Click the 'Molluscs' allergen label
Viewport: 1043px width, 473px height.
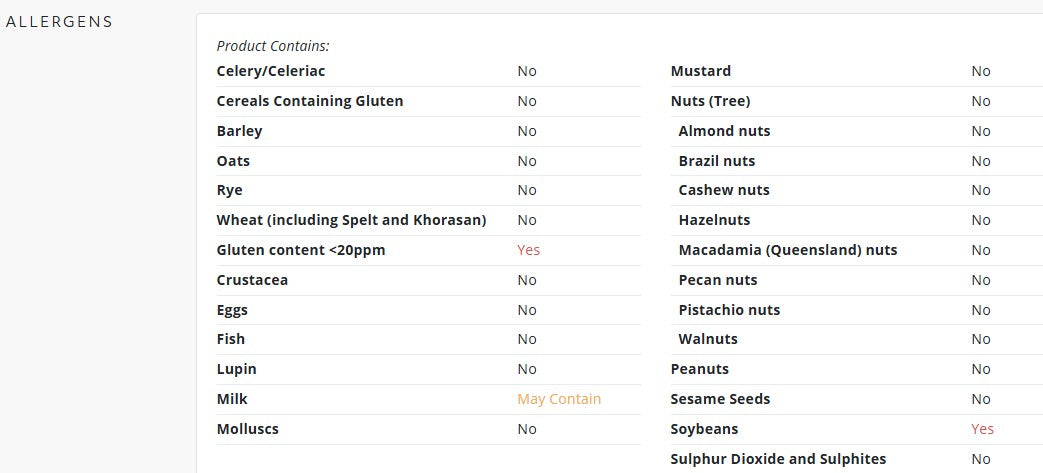click(247, 429)
